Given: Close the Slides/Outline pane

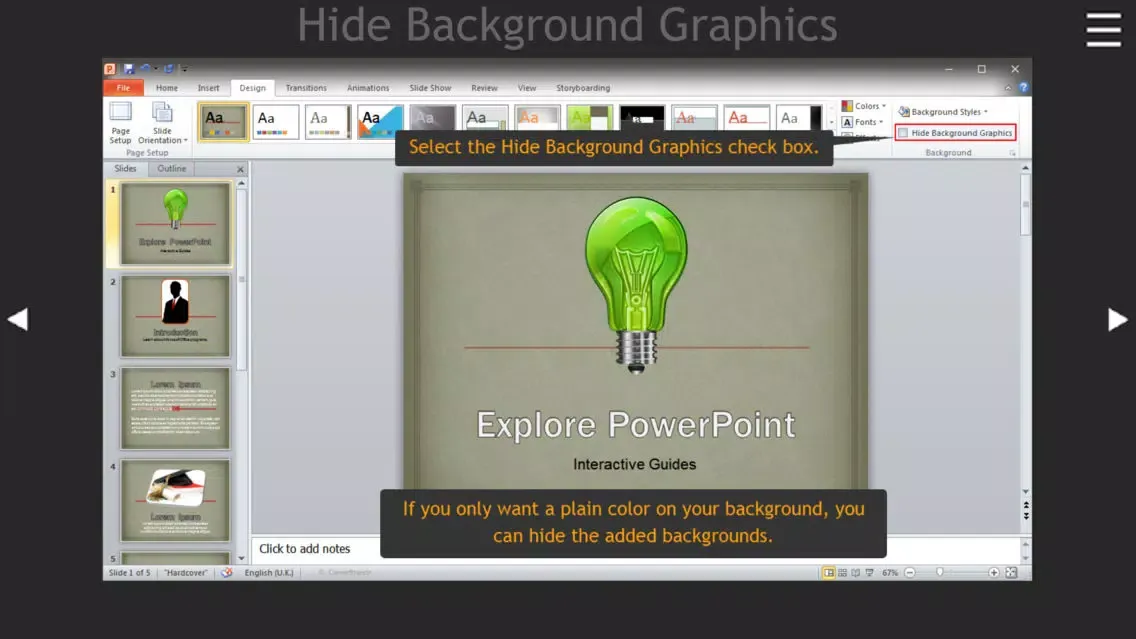Looking at the screenshot, I should click(241, 170).
